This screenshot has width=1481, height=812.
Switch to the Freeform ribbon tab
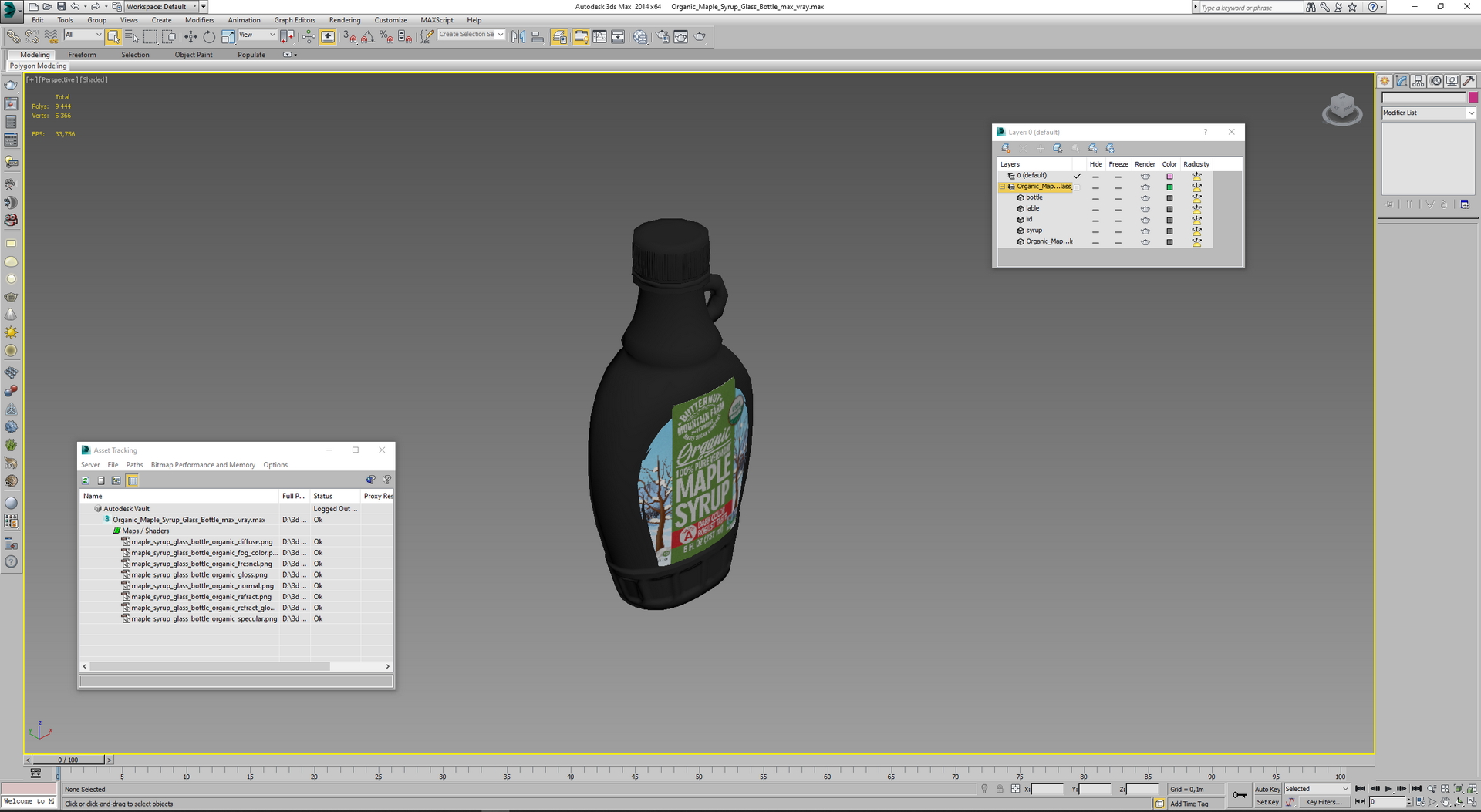click(x=82, y=55)
